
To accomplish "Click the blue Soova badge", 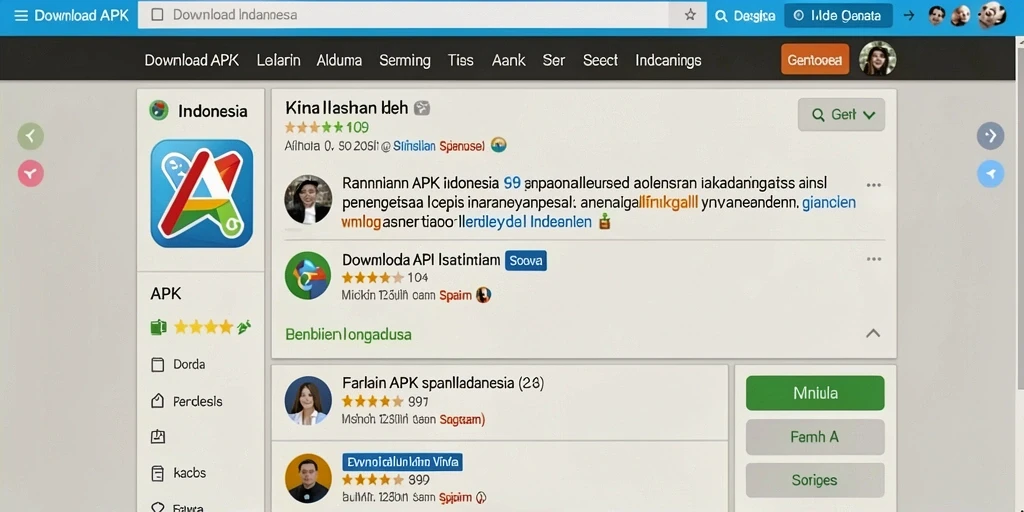I will tap(526, 261).
